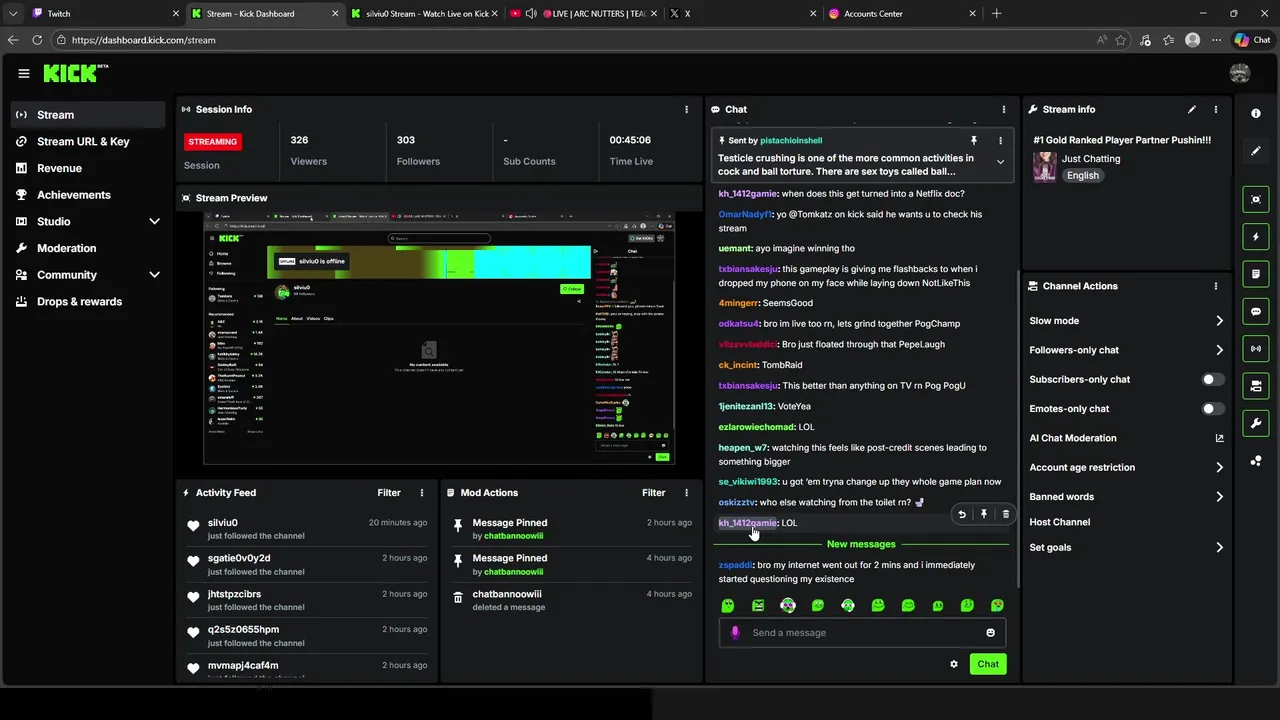This screenshot has height=720, width=1280.
Task: Open Channel Actions three-dot options
Action: tap(1216, 286)
